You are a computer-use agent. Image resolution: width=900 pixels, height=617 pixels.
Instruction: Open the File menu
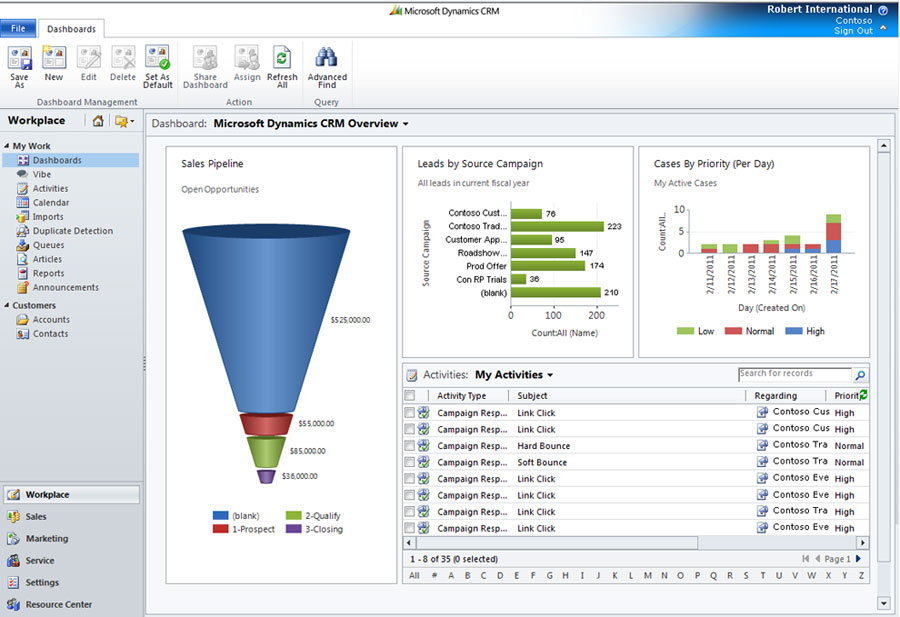tap(18, 28)
